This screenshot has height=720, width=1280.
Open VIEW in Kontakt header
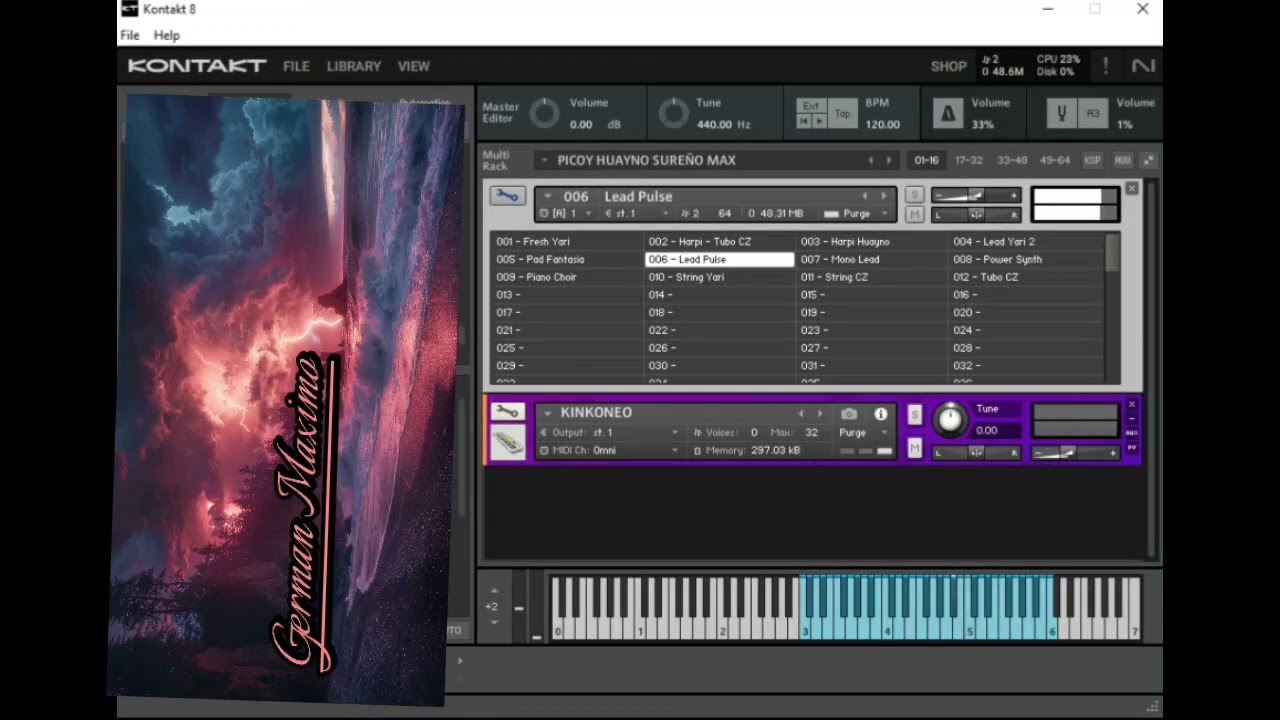click(414, 66)
